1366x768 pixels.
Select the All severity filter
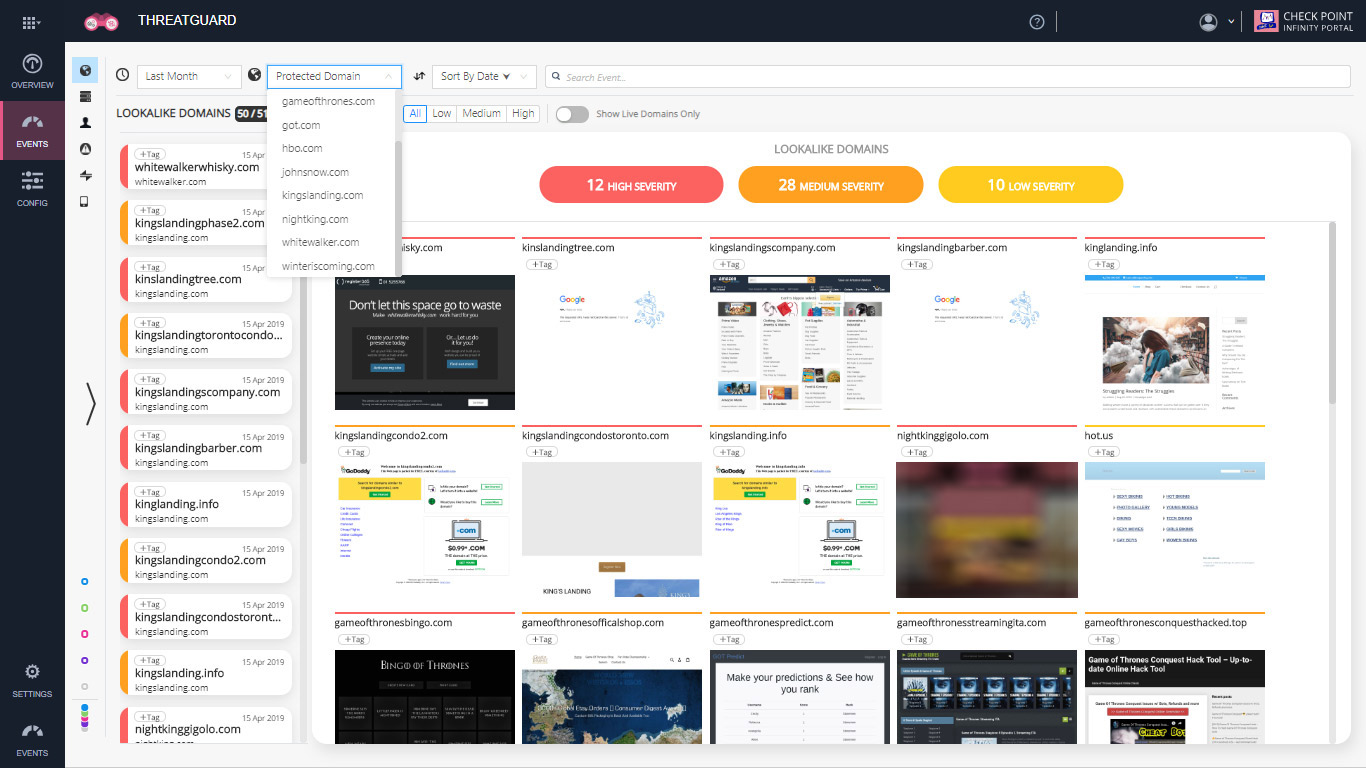pyautogui.click(x=415, y=114)
